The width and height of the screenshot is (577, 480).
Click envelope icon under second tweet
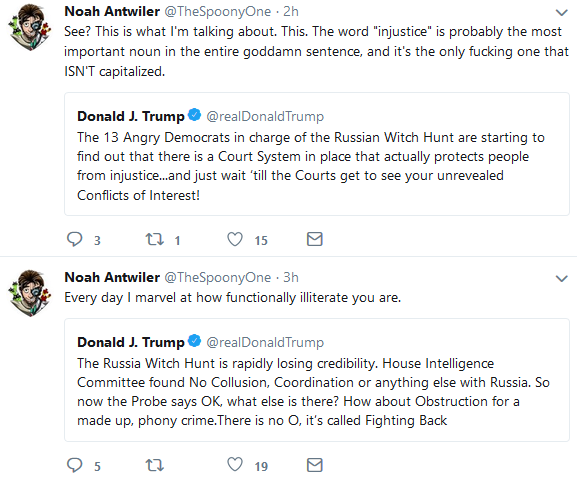[315, 465]
